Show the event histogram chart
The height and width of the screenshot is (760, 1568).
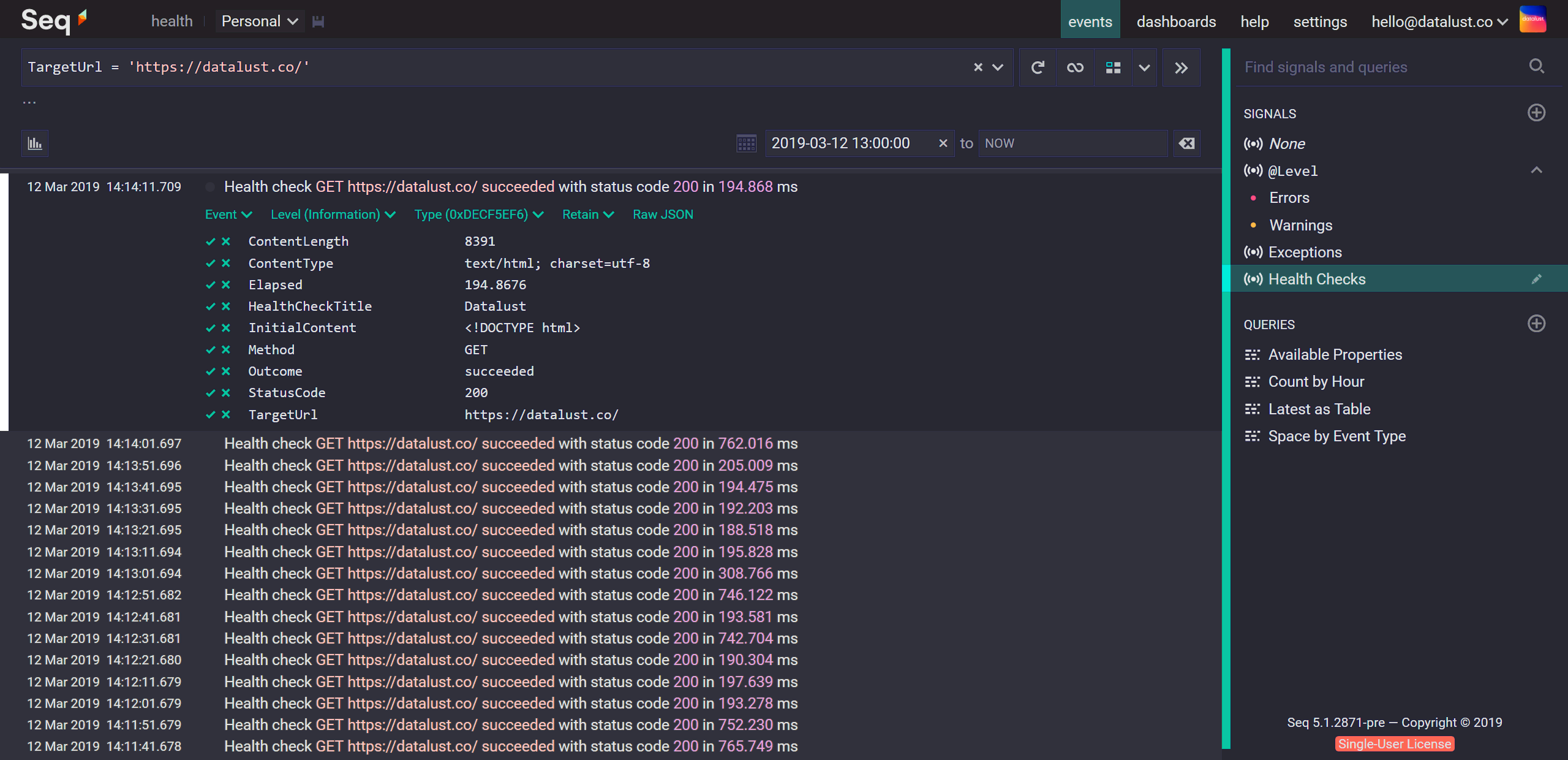35,143
